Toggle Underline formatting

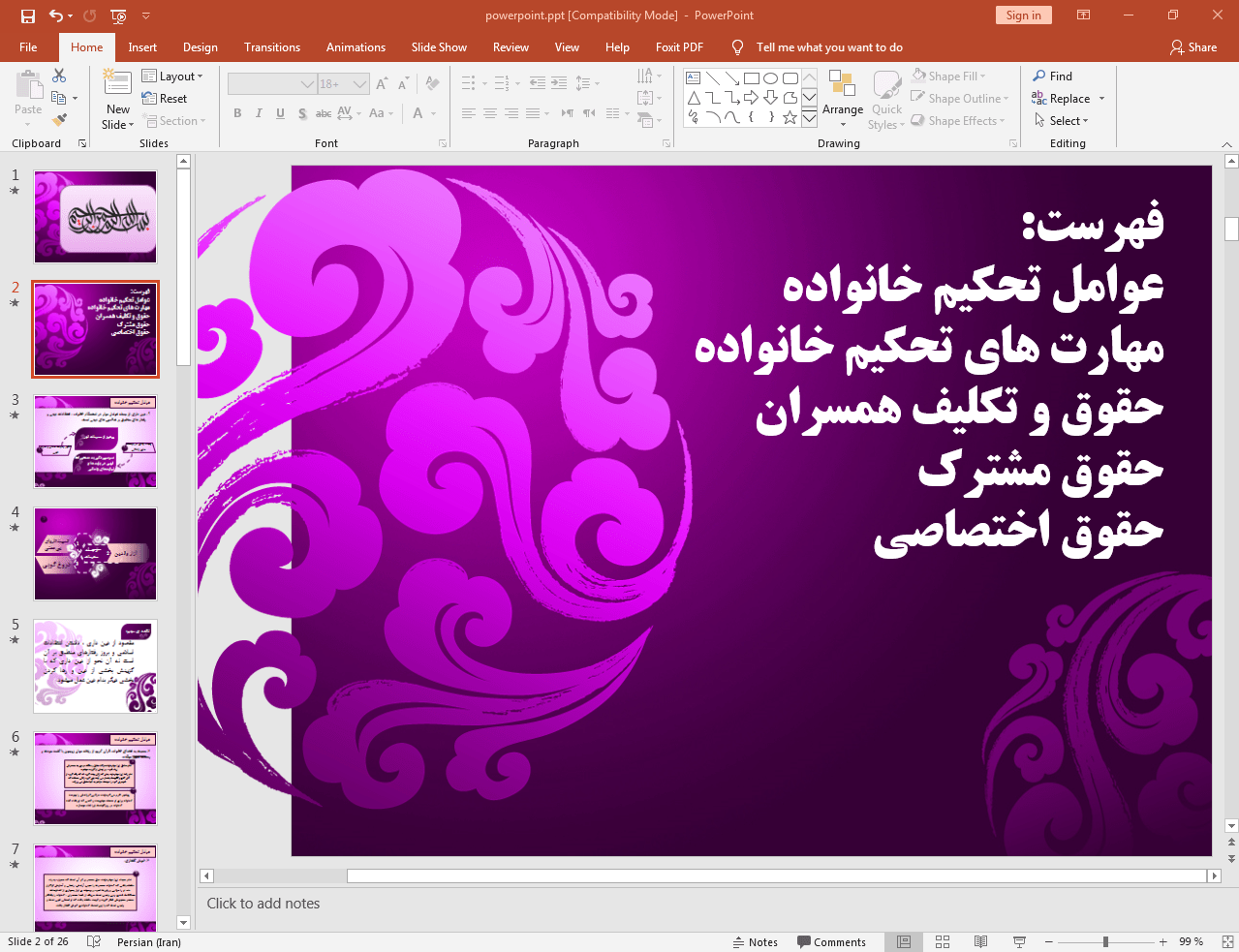(280, 113)
